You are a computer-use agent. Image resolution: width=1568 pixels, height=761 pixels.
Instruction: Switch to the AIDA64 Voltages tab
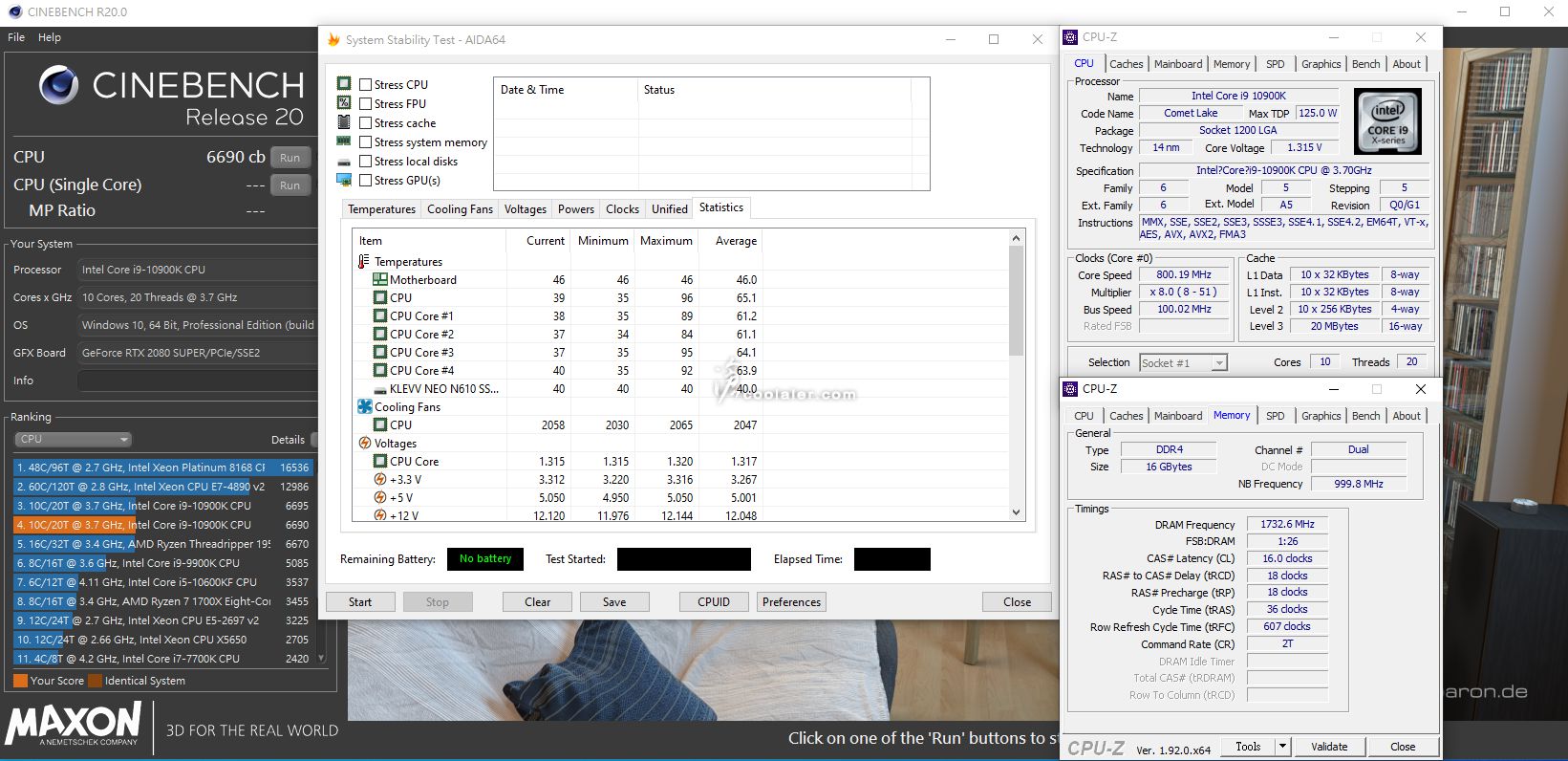pos(525,209)
